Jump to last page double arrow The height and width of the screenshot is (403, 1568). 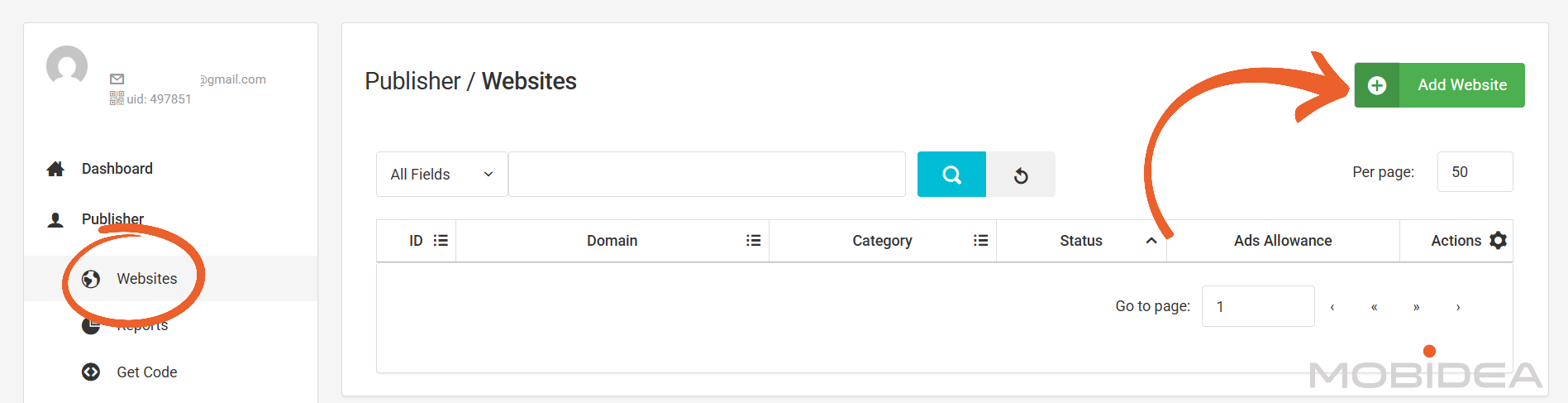pos(1416,307)
